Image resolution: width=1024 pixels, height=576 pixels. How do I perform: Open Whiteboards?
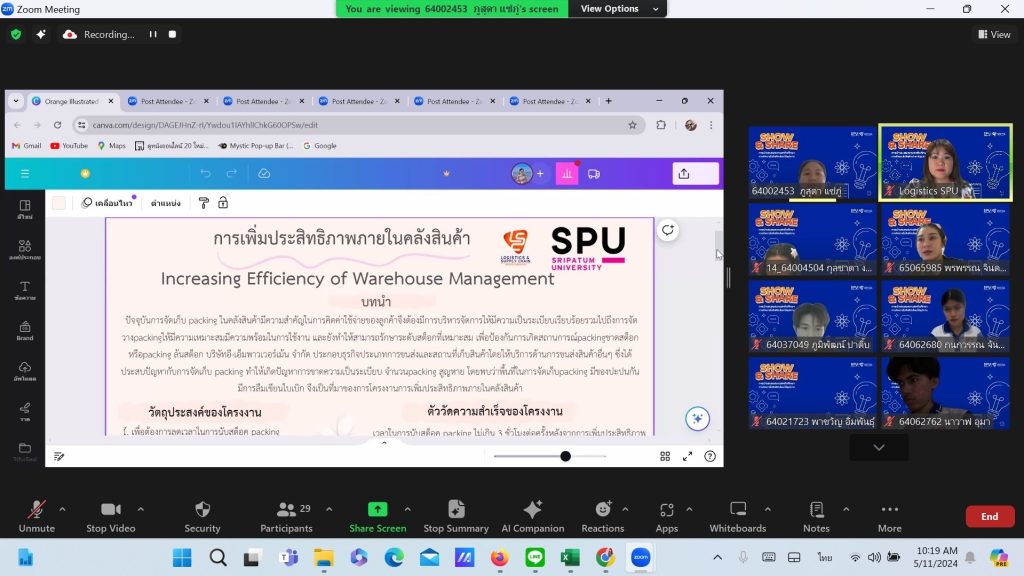coord(737,516)
